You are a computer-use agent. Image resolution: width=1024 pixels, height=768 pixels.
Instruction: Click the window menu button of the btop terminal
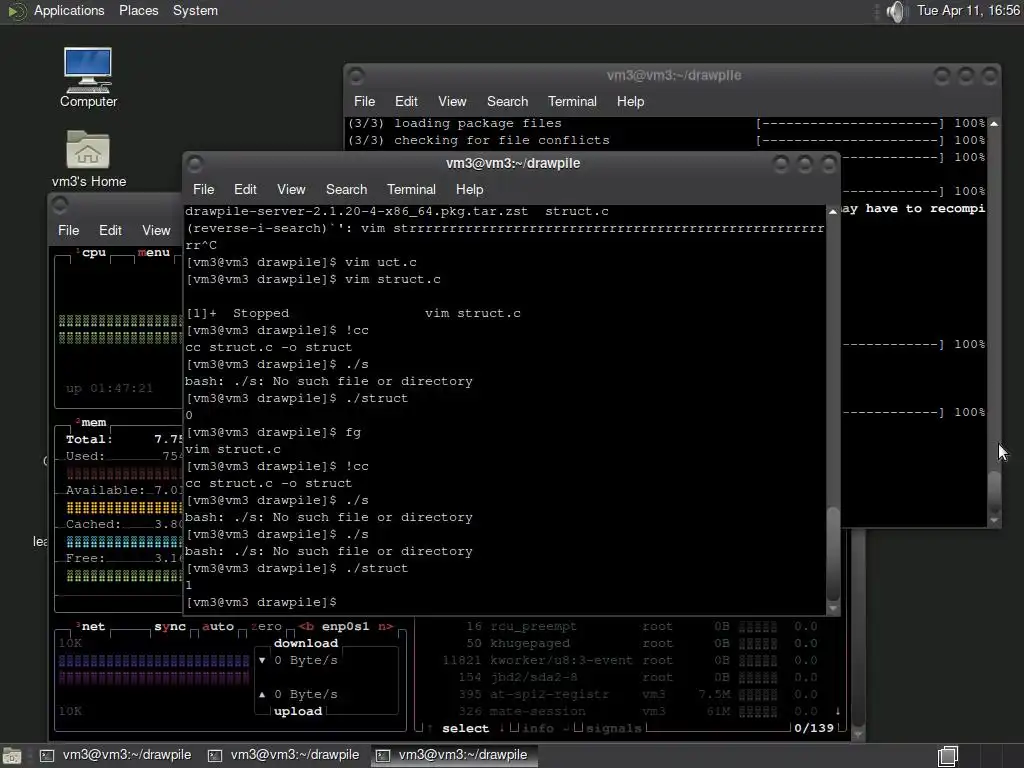click(60, 205)
